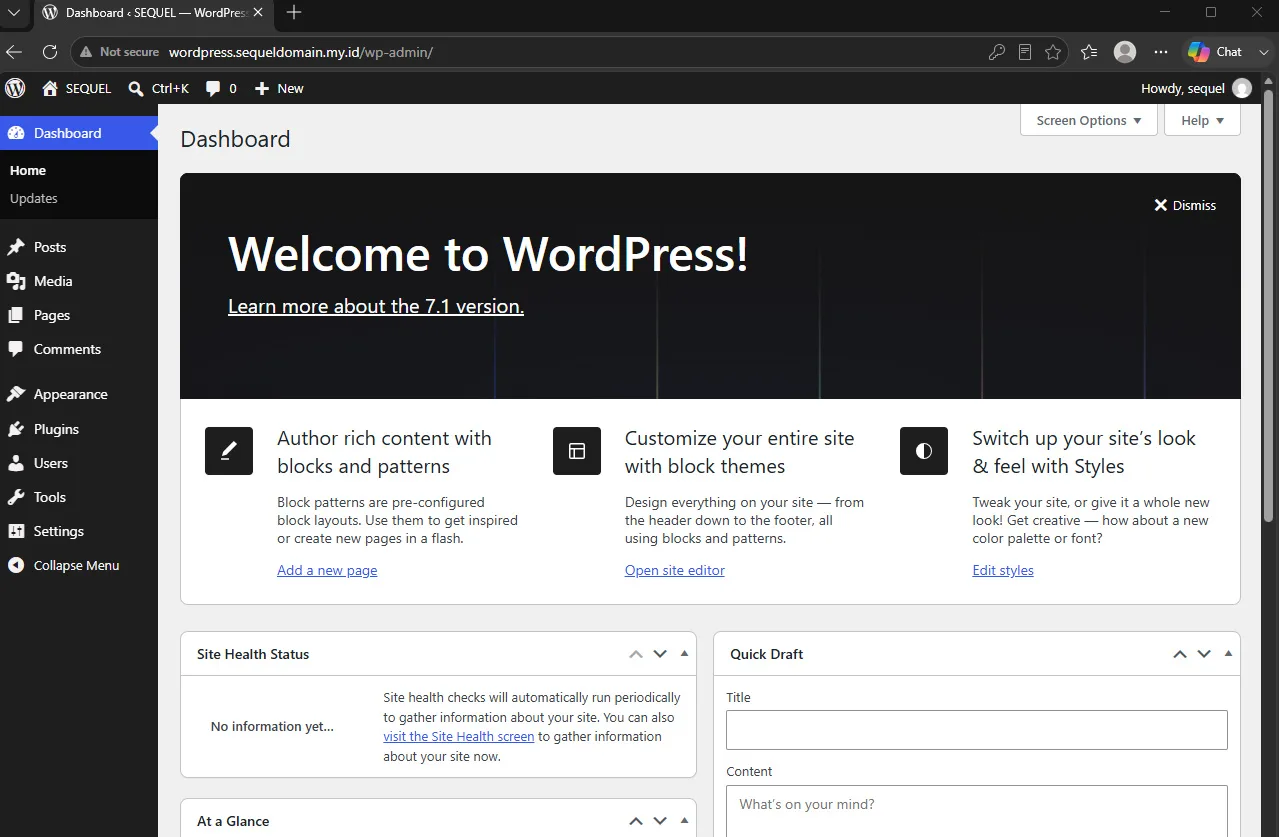Move Quick Draft box down
The height and width of the screenshot is (837, 1279).
pos(1204,654)
